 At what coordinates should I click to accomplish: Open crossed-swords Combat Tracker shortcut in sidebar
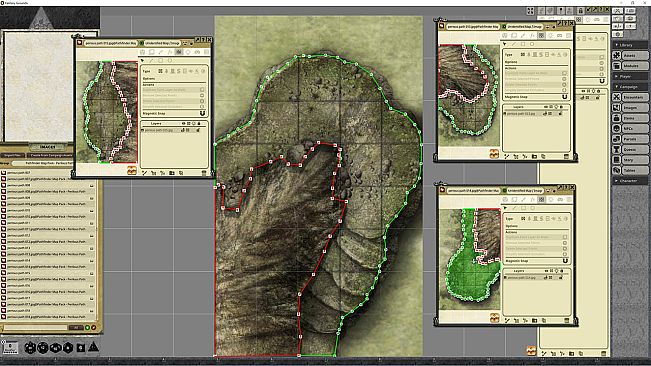[618, 11]
